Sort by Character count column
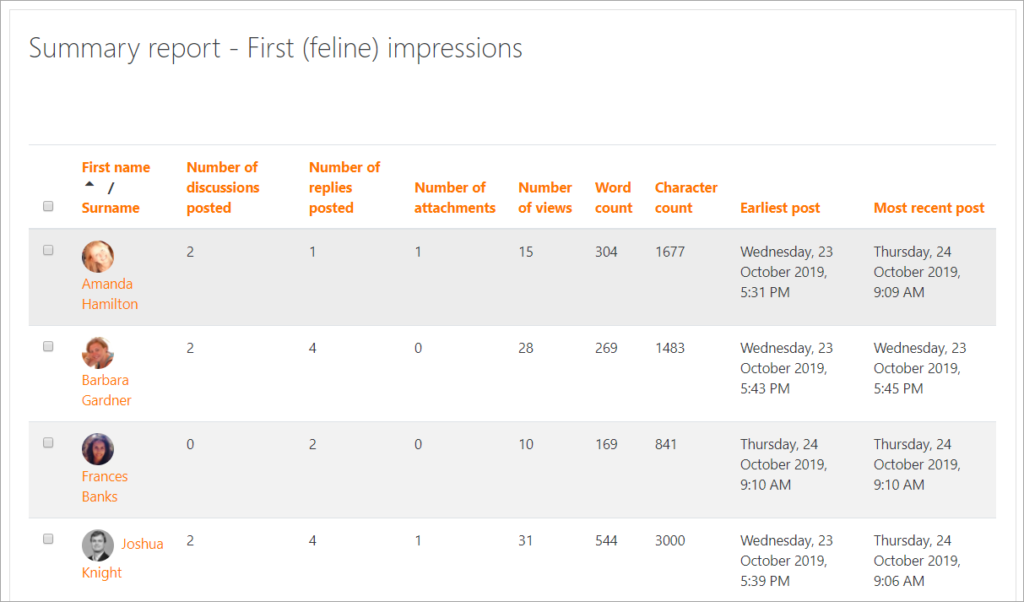1024x602 pixels. coord(686,197)
